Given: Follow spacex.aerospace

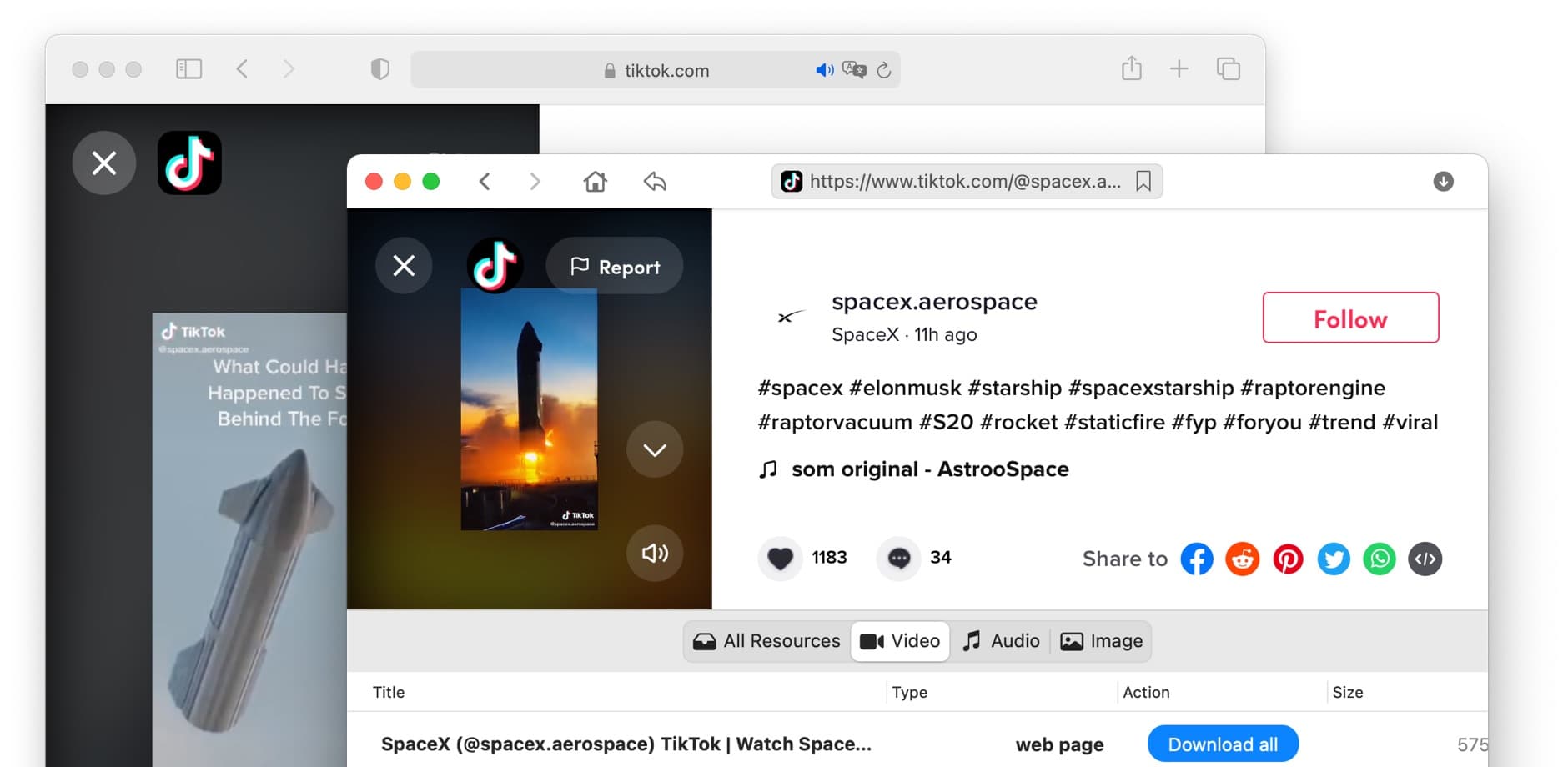Looking at the screenshot, I should 1350,318.
